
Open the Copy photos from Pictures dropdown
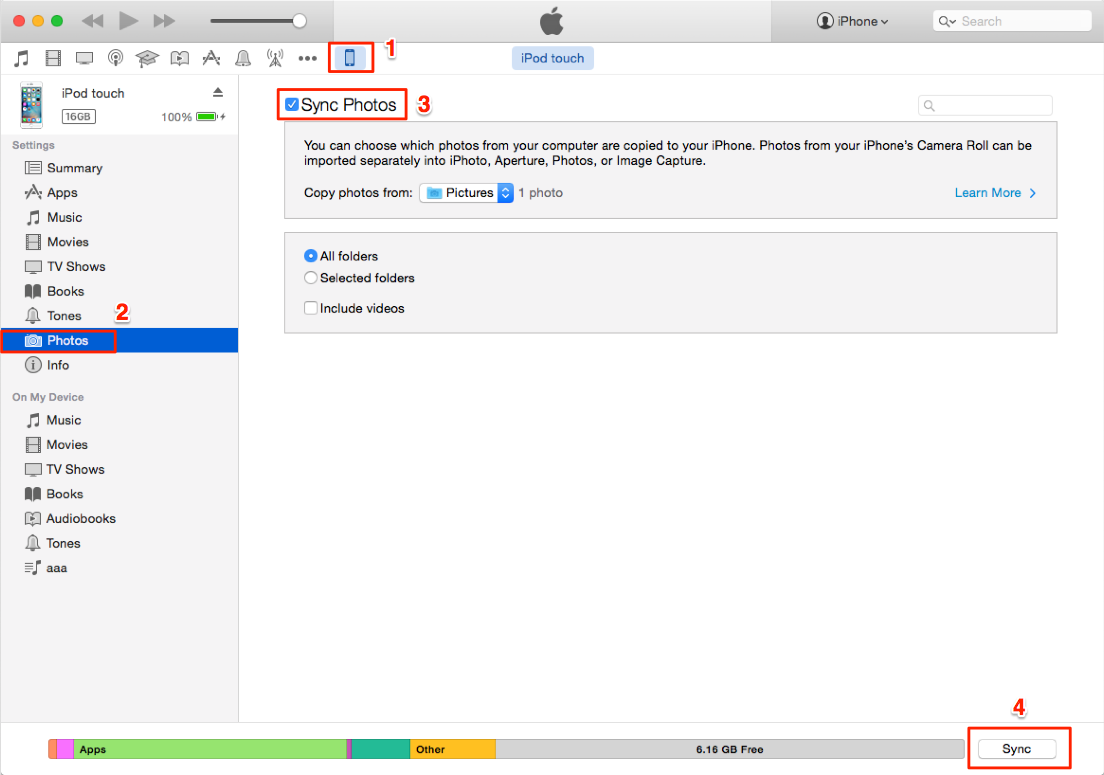(x=467, y=193)
